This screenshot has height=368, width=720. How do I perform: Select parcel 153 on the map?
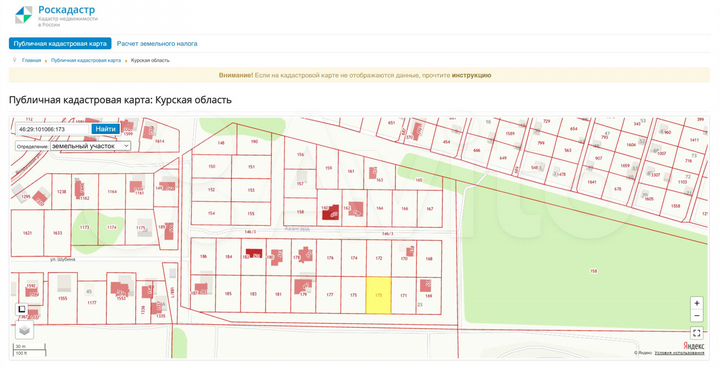coord(251,189)
